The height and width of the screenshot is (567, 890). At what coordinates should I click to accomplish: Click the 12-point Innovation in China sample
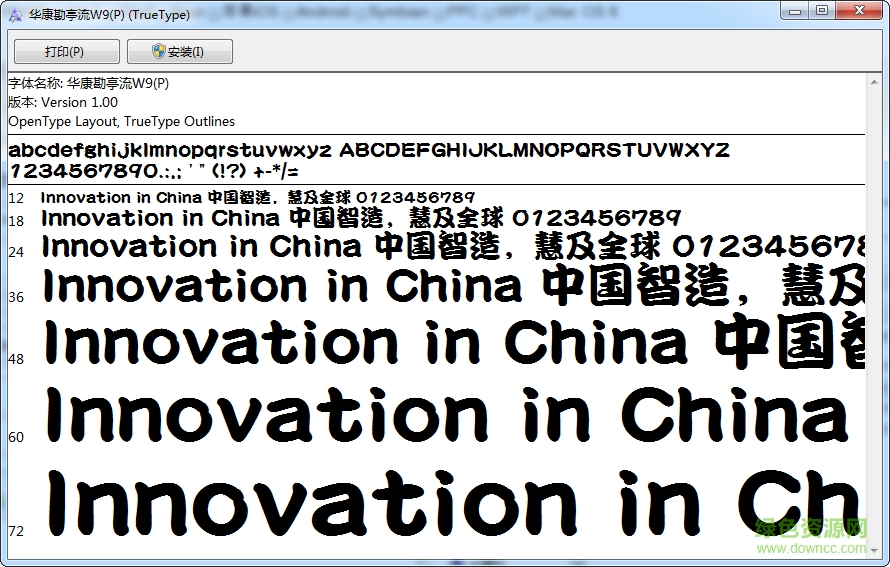tap(258, 198)
